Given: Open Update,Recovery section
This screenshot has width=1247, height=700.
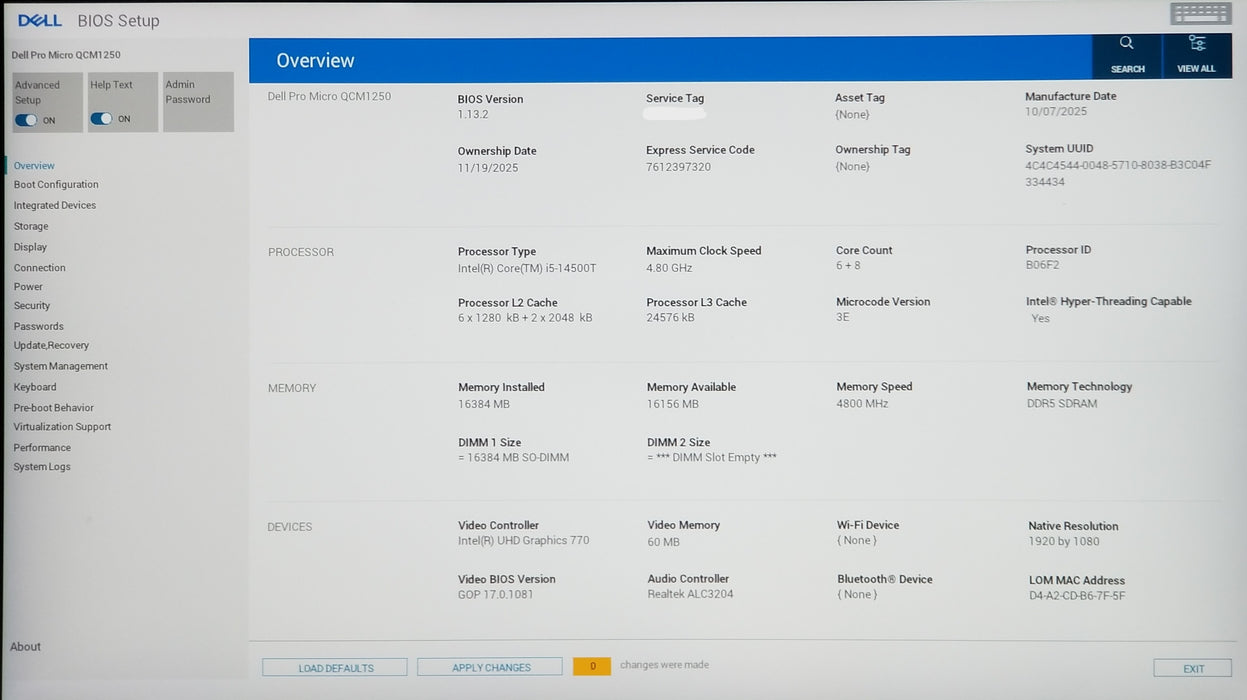Looking at the screenshot, I should click(x=51, y=346).
